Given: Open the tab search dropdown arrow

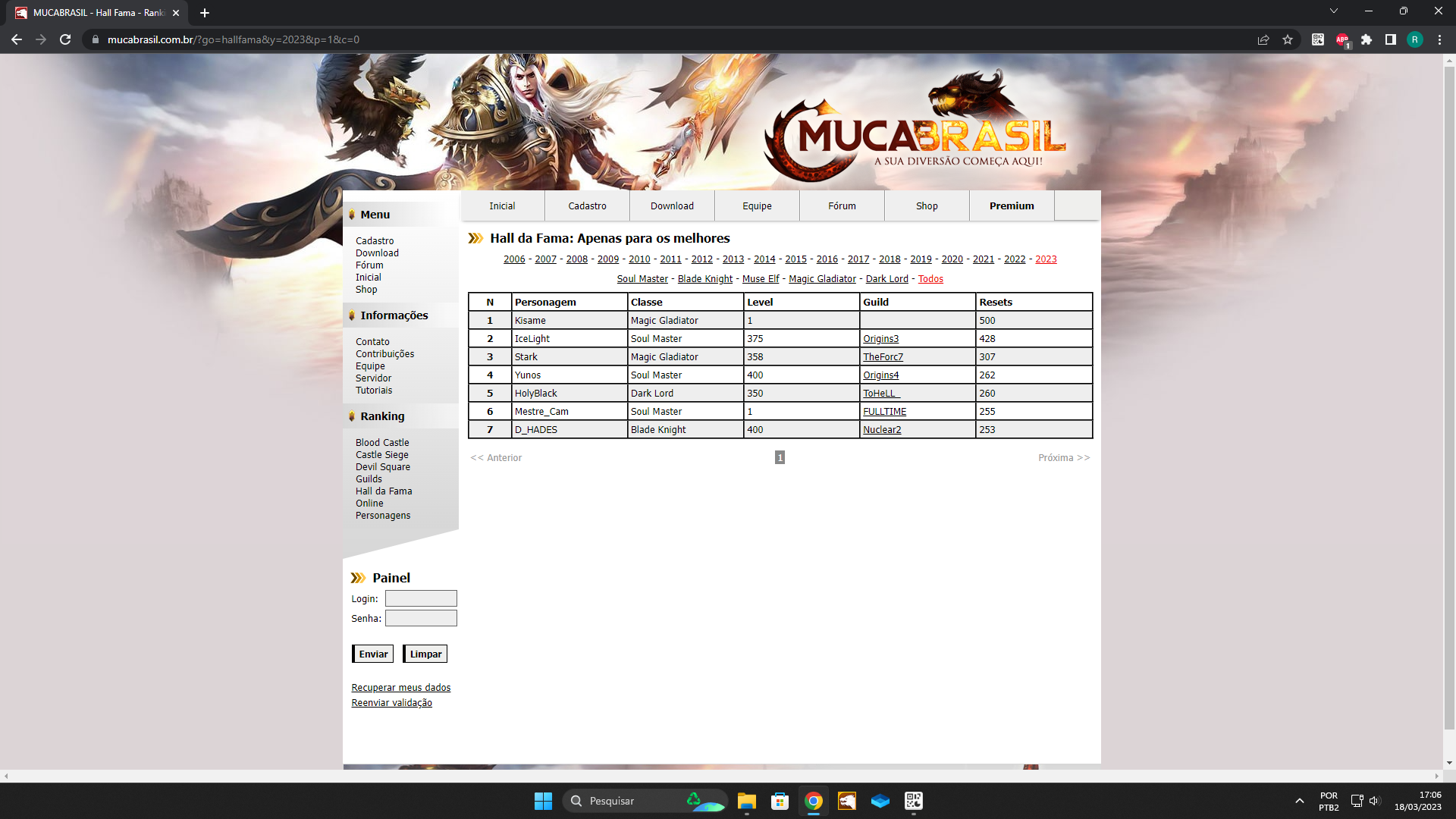Looking at the screenshot, I should pos(1334,11).
